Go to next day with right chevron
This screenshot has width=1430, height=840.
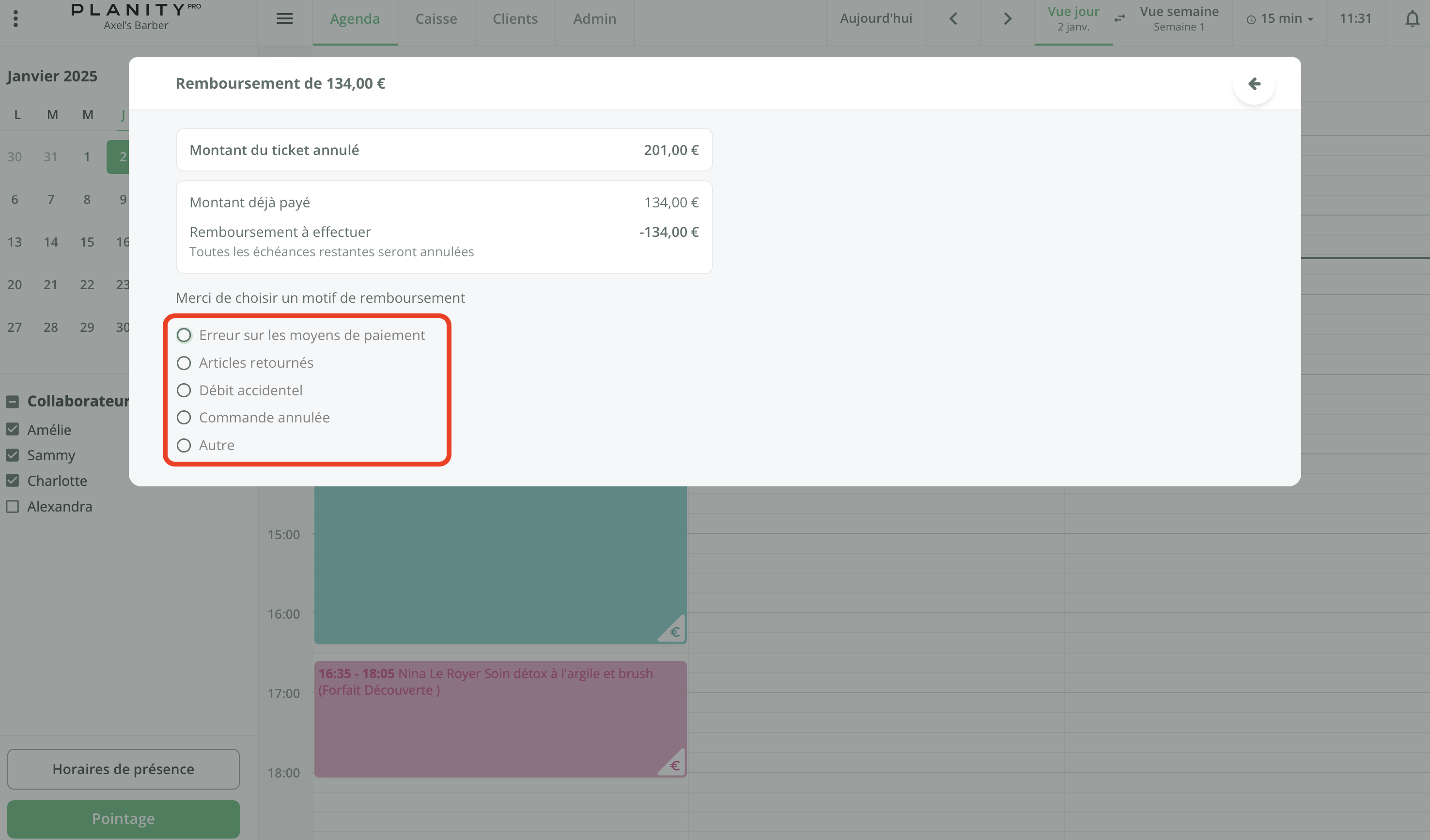tap(1007, 19)
